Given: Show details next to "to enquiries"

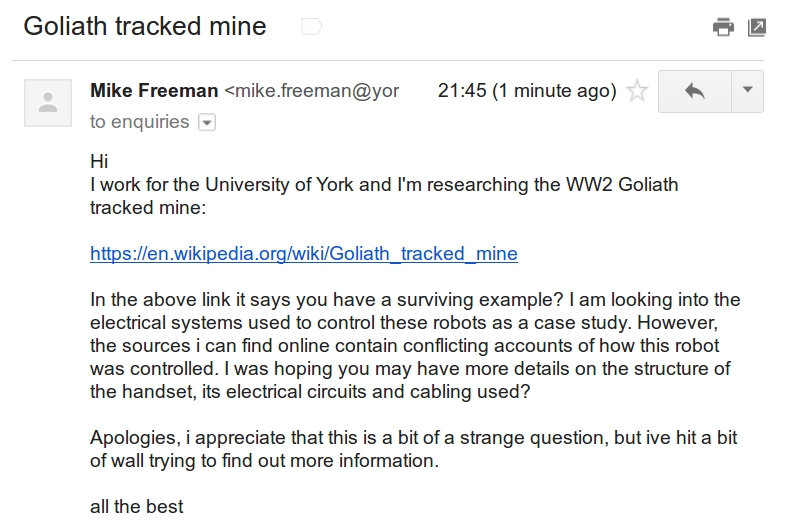Looking at the screenshot, I should click(207, 122).
